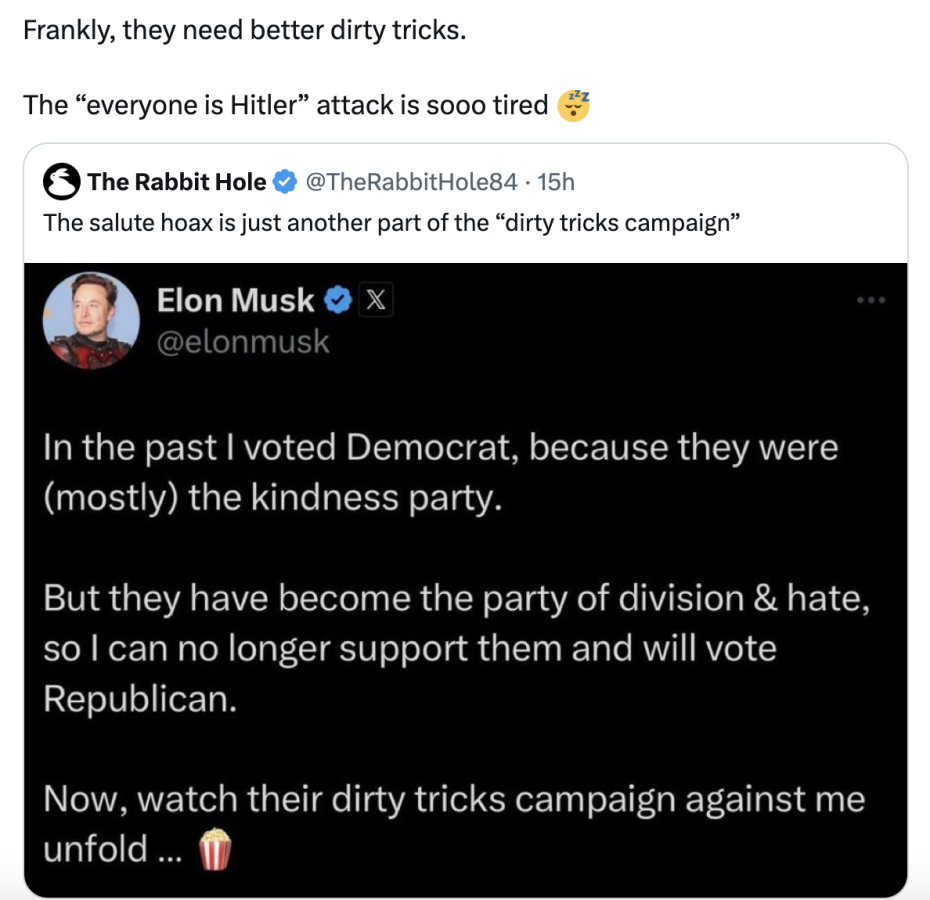This screenshot has height=900, width=930.
Task: Click The Rabbit Hole avatar icon
Action: [x=64, y=182]
